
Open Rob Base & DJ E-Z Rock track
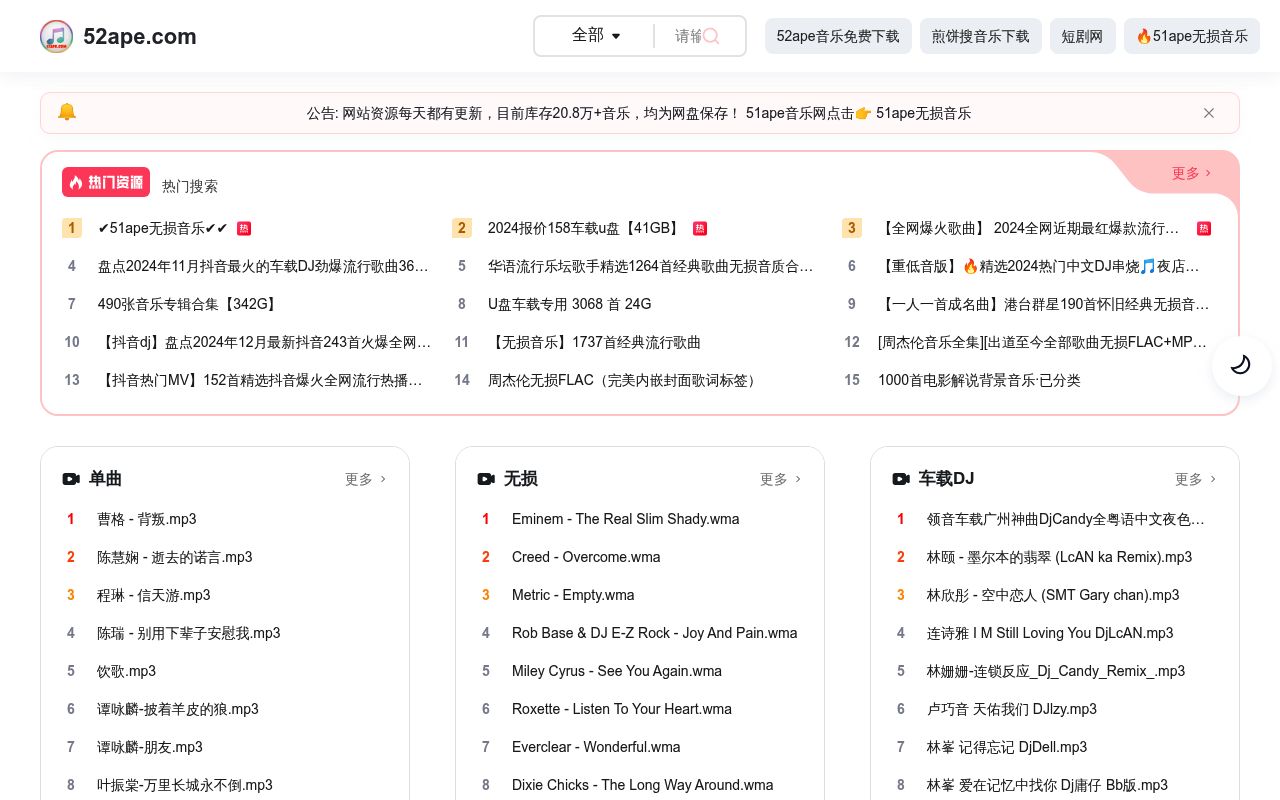[655, 633]
